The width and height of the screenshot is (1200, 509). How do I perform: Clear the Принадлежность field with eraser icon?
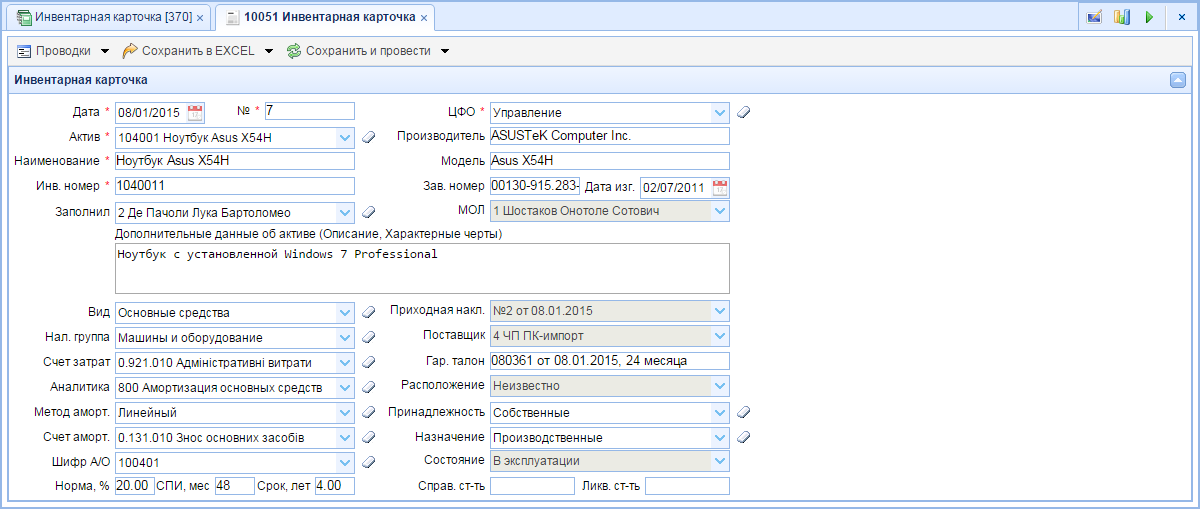[743, 412]
